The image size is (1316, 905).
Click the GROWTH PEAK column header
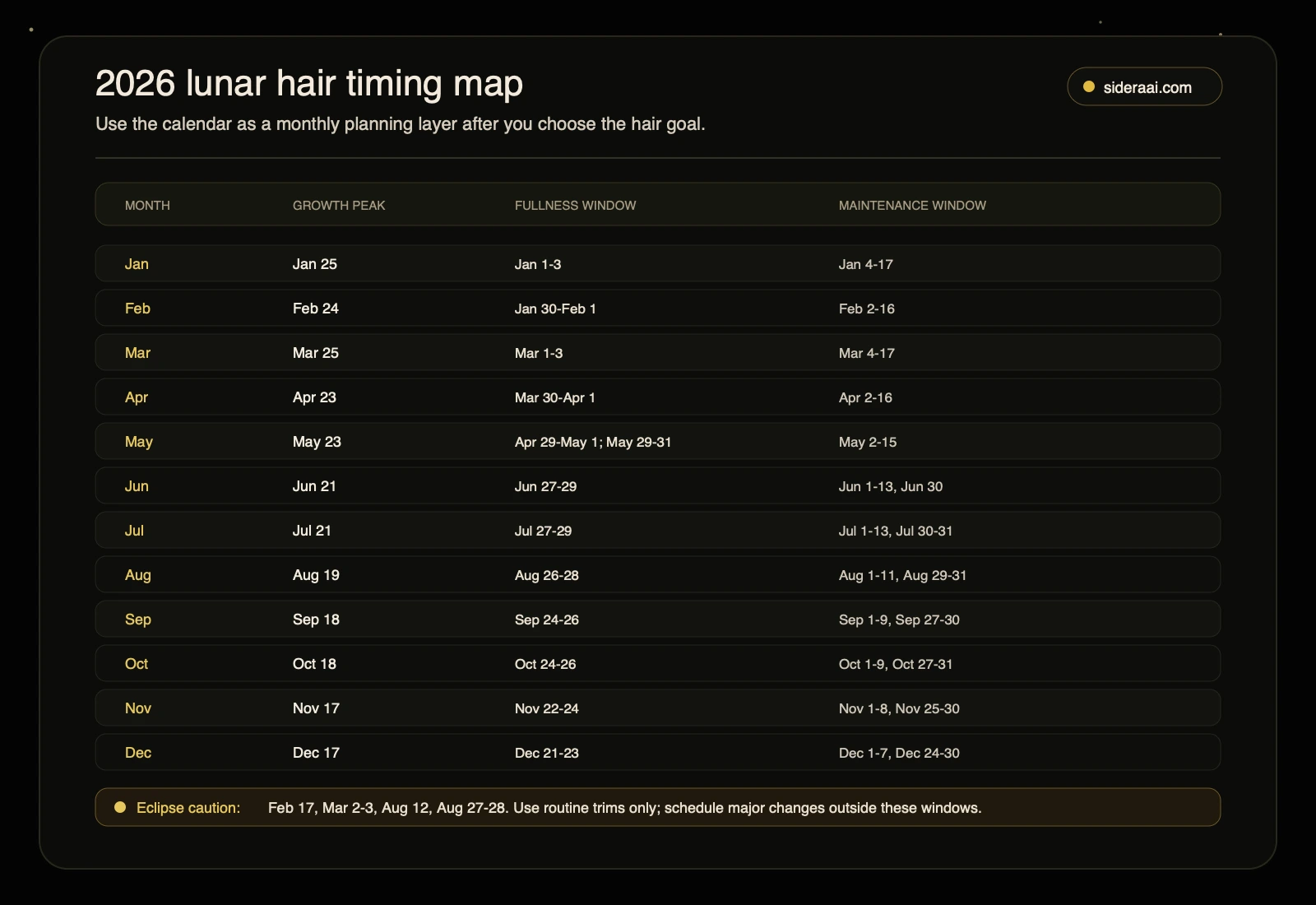coord(339,205)
